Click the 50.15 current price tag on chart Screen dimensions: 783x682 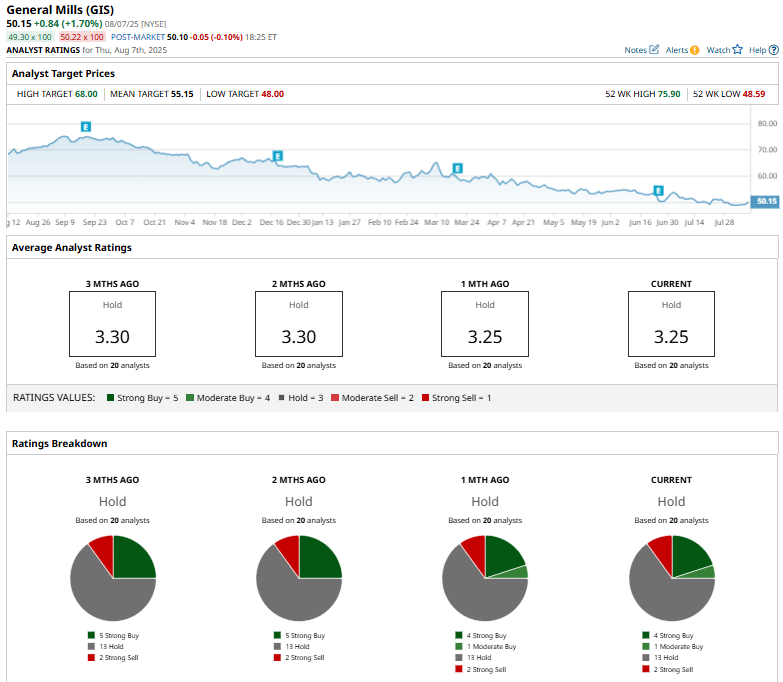(x=765, y=201)
